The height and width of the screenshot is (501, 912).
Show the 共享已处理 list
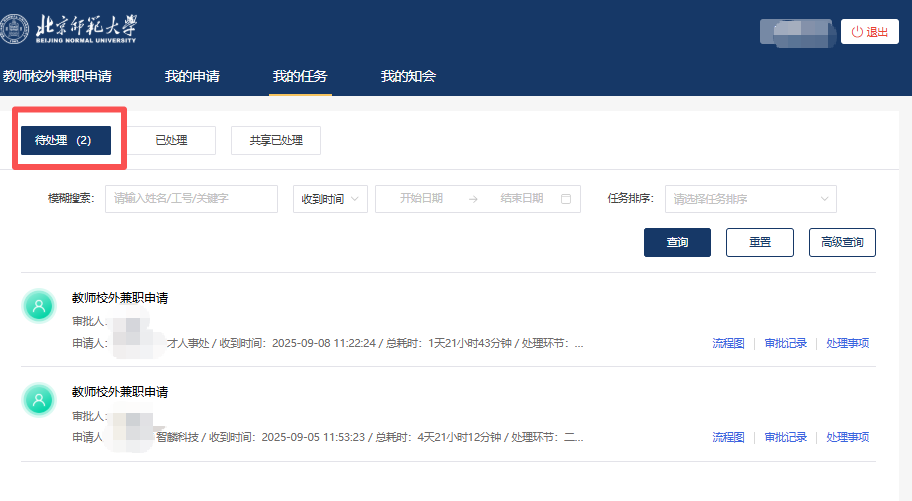pyautogui.click(x=276, y=141)
